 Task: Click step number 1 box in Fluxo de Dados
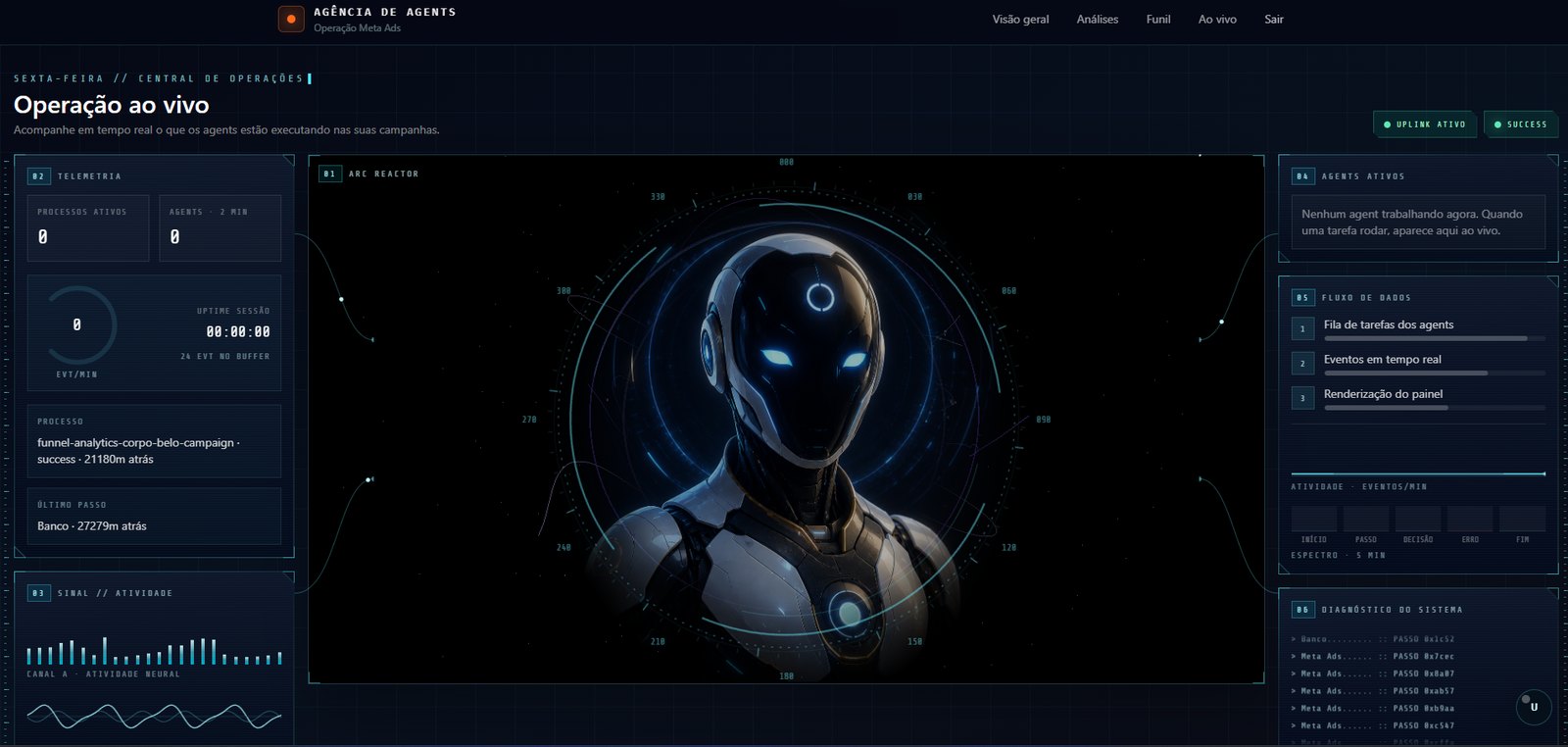coord(1302,329)
